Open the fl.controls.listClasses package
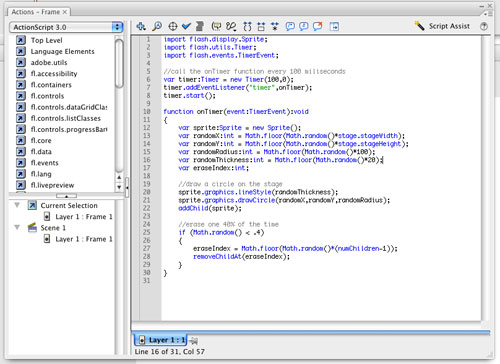Screen dimensions: 500x364 point(65,118)
